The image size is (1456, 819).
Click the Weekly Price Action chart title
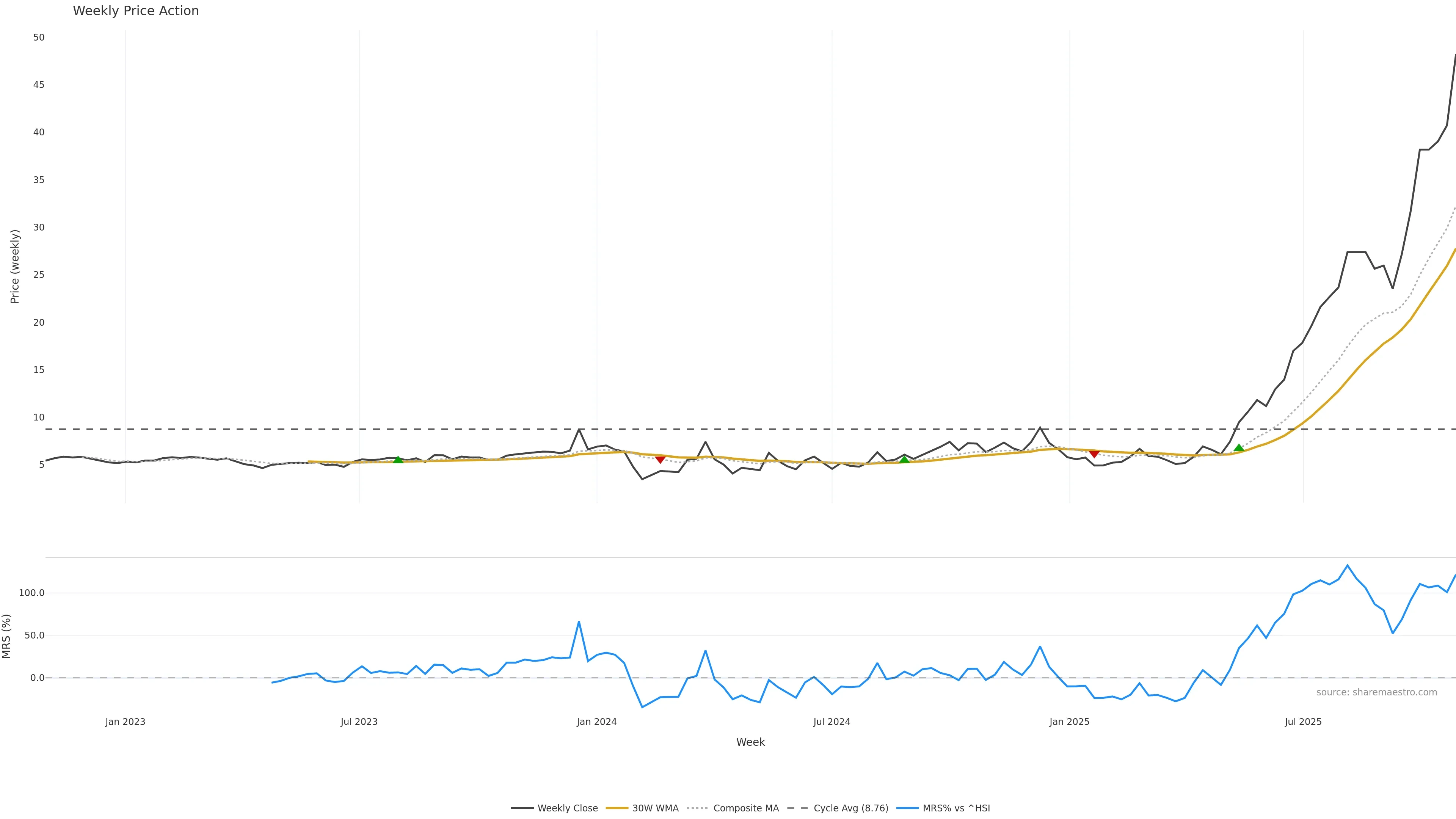pyautogui.click(x=136, y=11)
